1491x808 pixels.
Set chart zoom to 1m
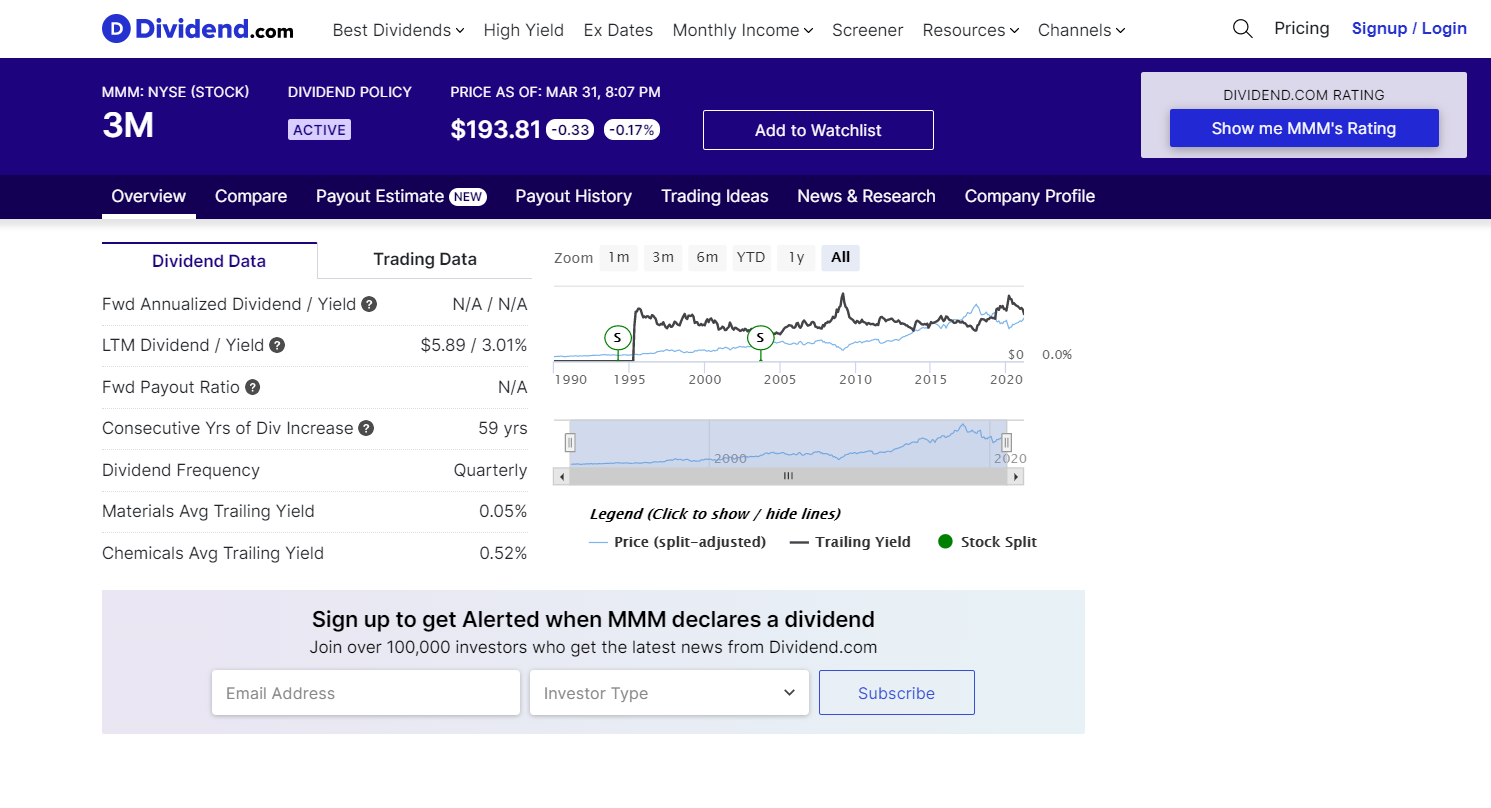[619, 257]
